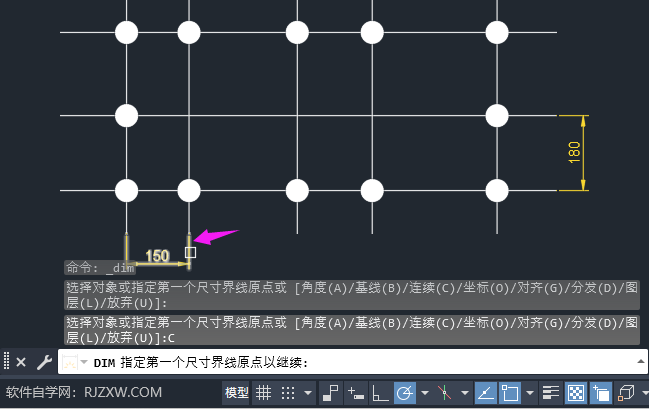Toggle transparency checkered icon
Viewport: 649px width, 409px height.
tap(576, 392)
